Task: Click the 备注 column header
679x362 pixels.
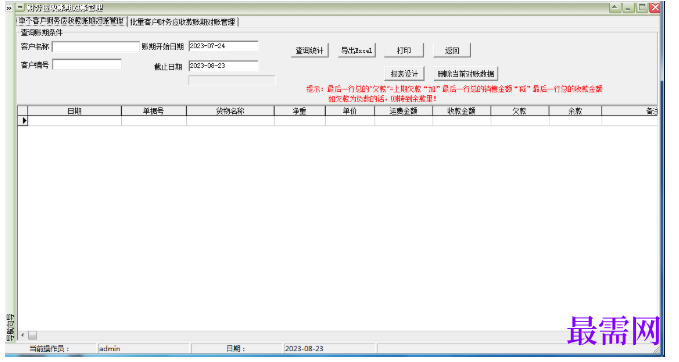Action: [x=630, y=111]
